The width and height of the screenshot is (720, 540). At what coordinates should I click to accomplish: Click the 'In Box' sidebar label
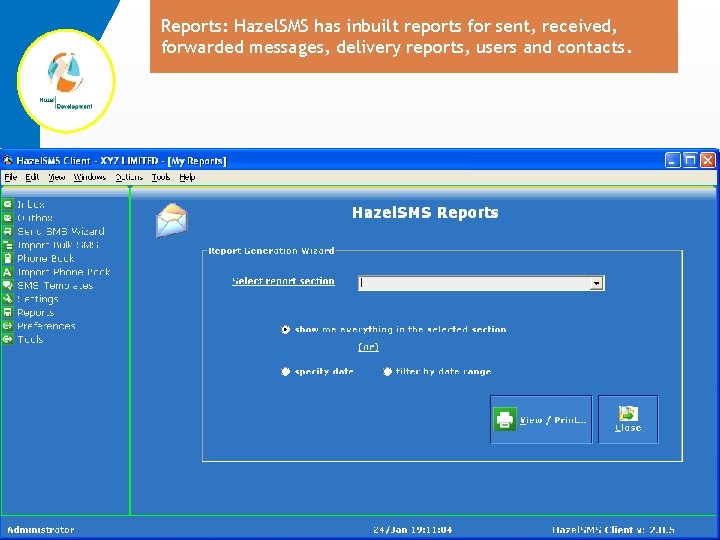point(31,204)
